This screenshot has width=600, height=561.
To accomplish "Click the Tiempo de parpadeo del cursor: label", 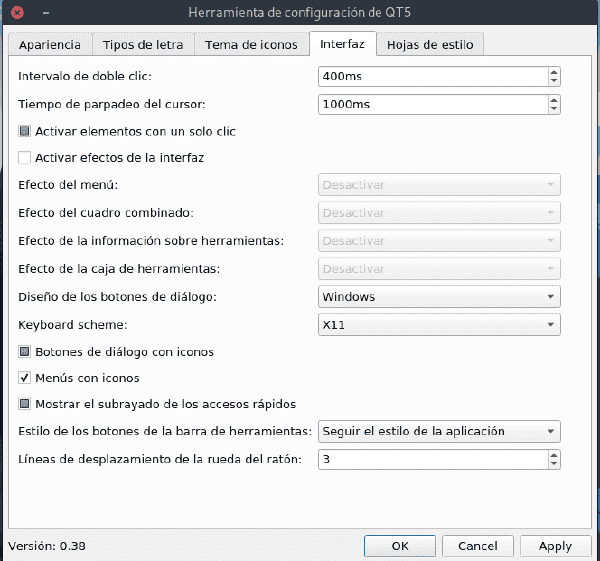I will point(112,104).
